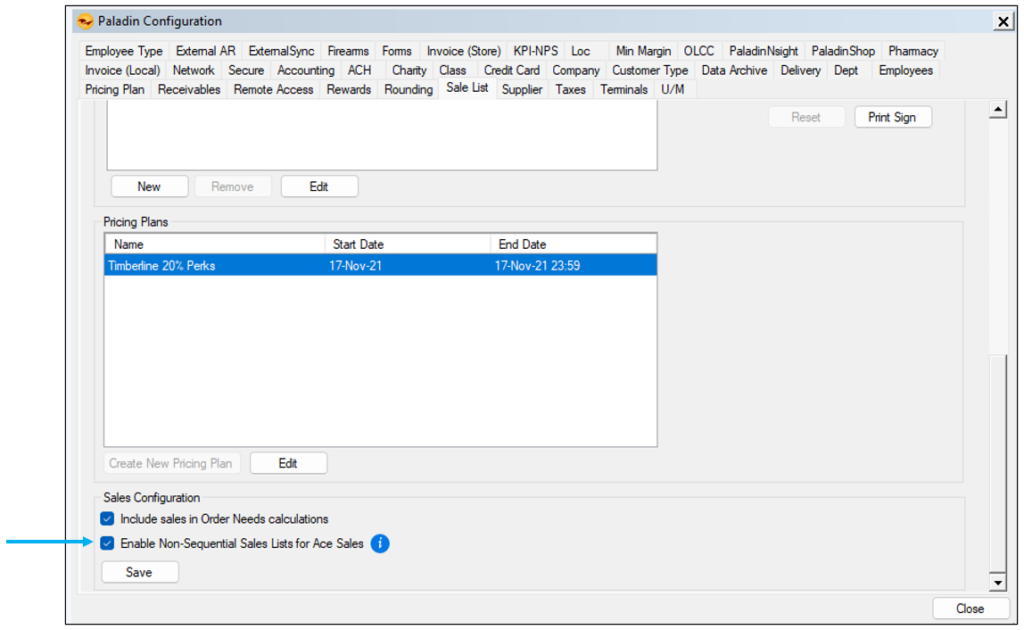Click the New button for sale lists

tap(149, 187)
